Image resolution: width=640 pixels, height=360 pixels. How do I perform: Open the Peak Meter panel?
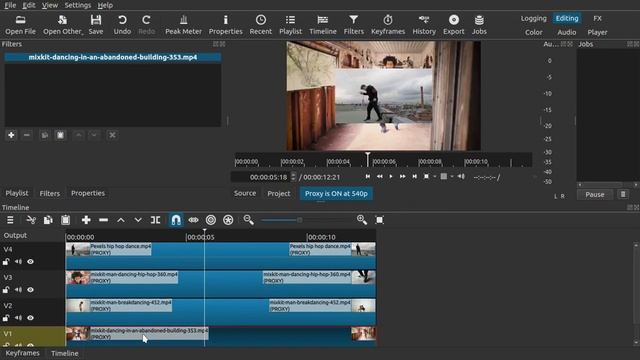183,24
